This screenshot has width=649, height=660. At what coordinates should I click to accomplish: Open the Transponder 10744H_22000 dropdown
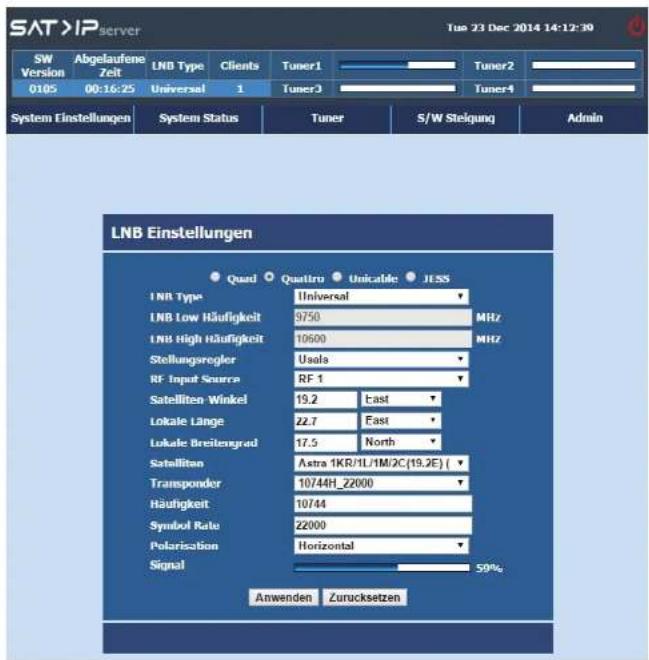pos(381,483)
